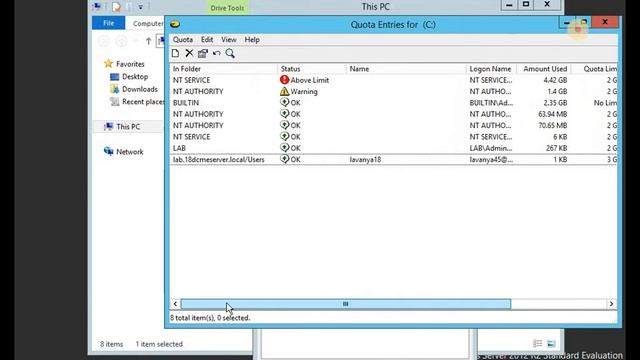Click the Downloads folder icon in sidebar
The image size is (640, 360).
(x=115, y=89)
